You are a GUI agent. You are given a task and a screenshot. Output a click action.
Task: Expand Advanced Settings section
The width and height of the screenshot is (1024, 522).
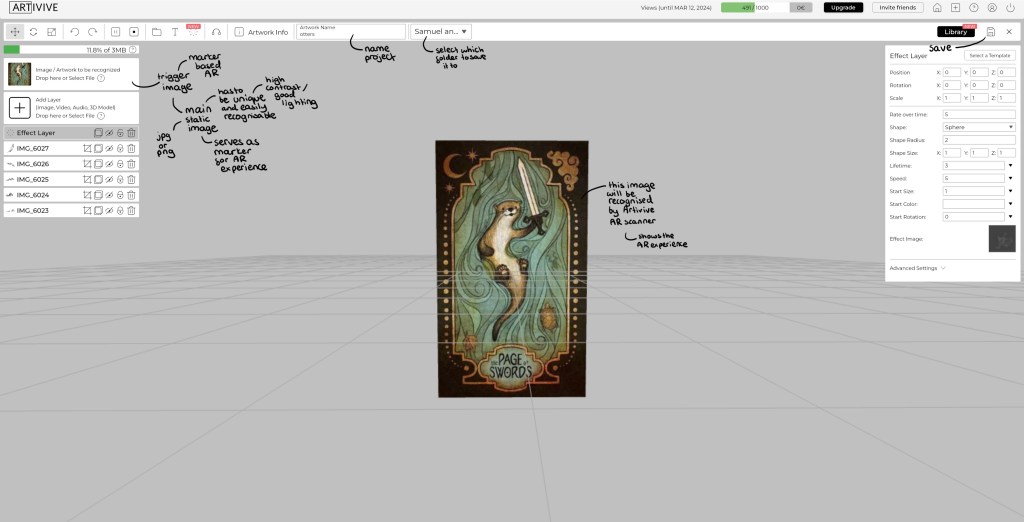tap(917, 268)
